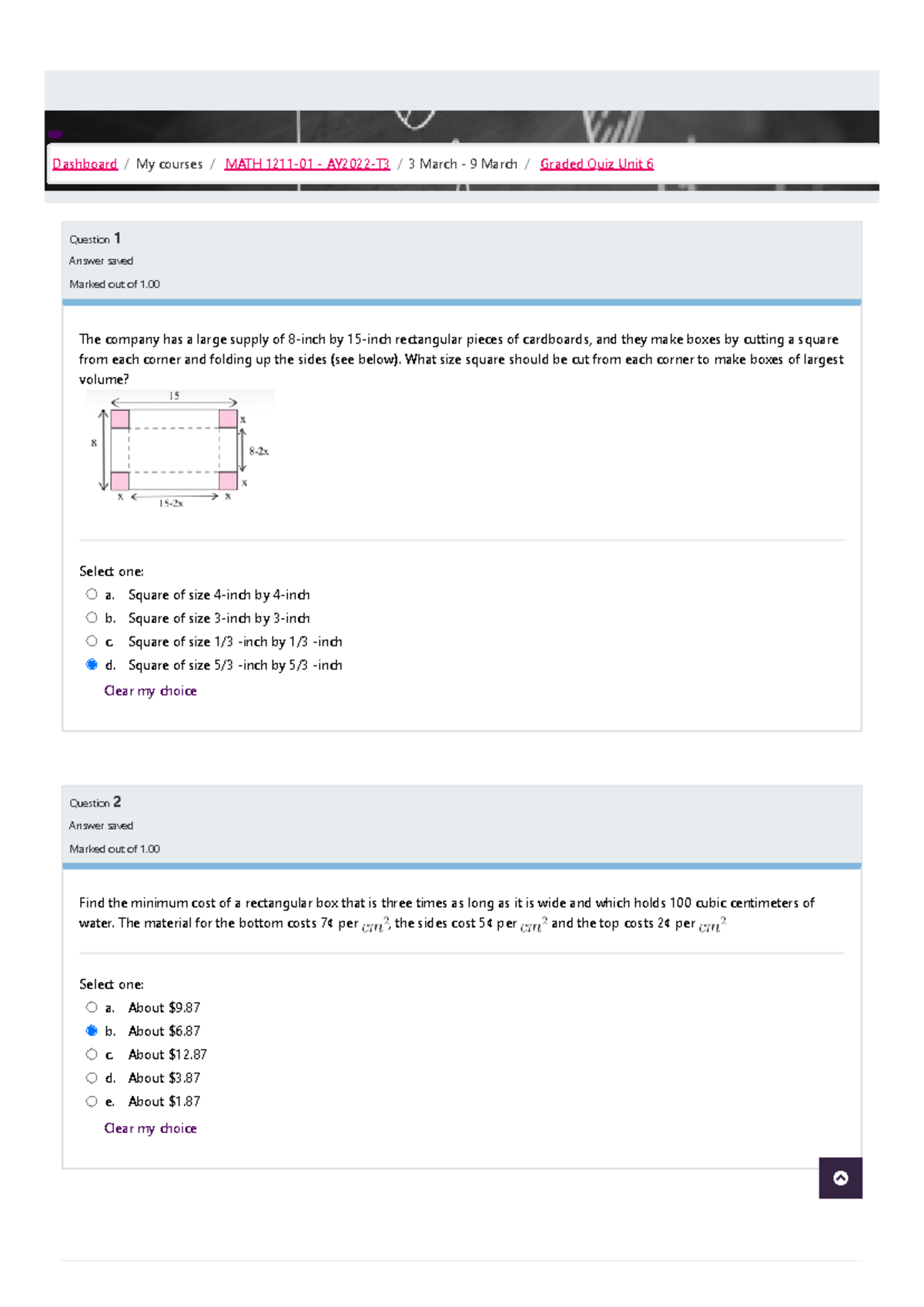Select answer d, About $3.87
The width and height of the screenshot is (924, 1307).
coord(92,1078)
